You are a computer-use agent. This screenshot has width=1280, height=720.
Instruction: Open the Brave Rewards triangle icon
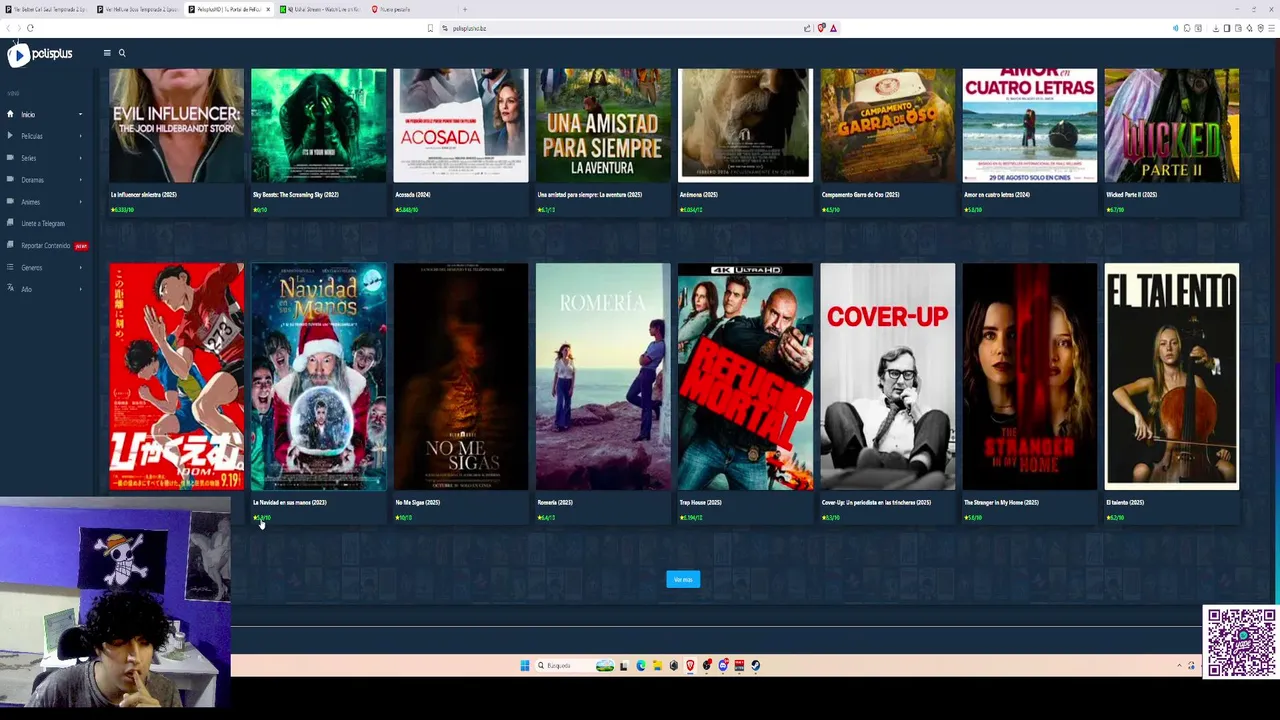833,28
